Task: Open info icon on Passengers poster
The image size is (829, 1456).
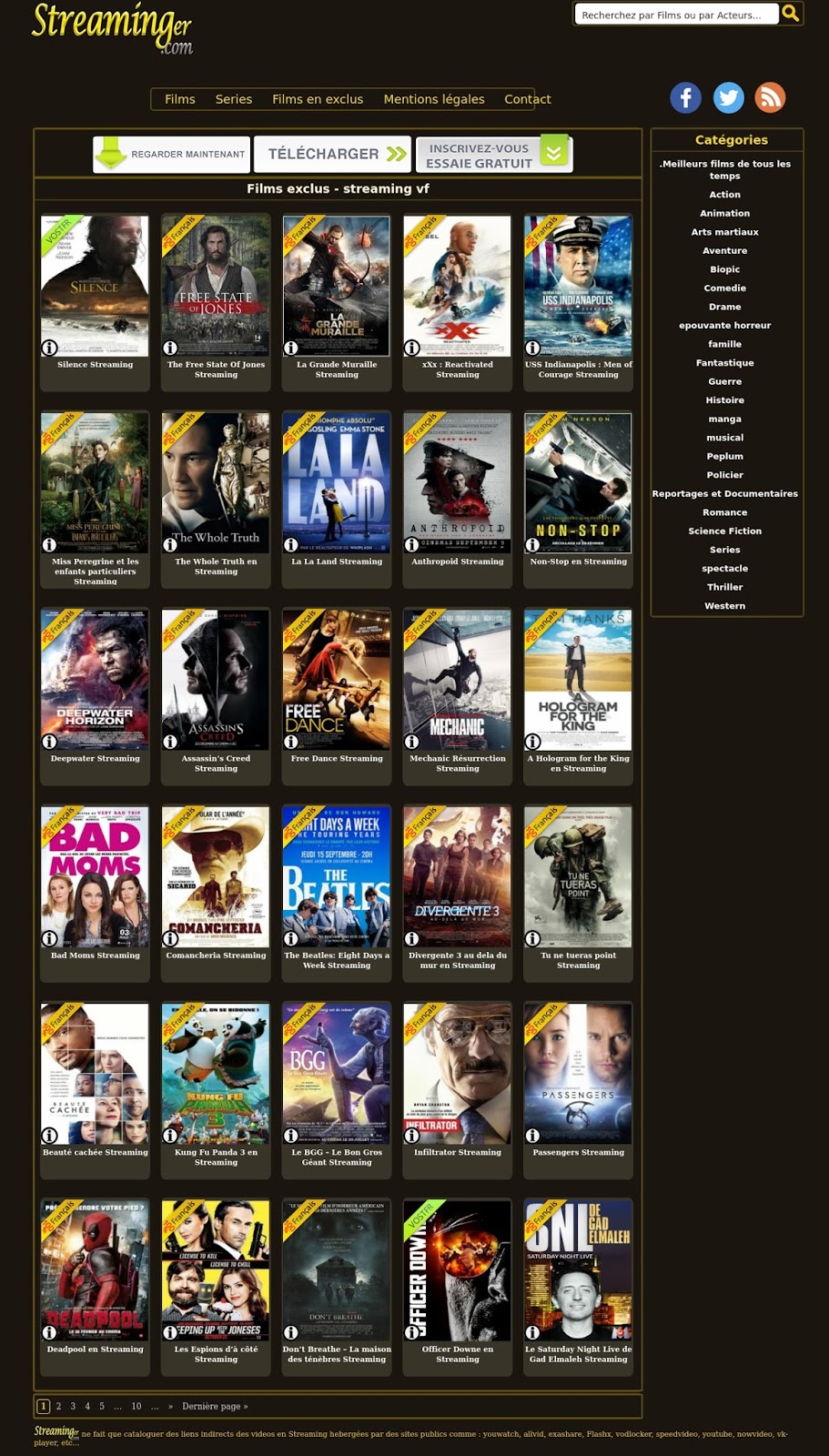Action: click(x=533, y=1135)
